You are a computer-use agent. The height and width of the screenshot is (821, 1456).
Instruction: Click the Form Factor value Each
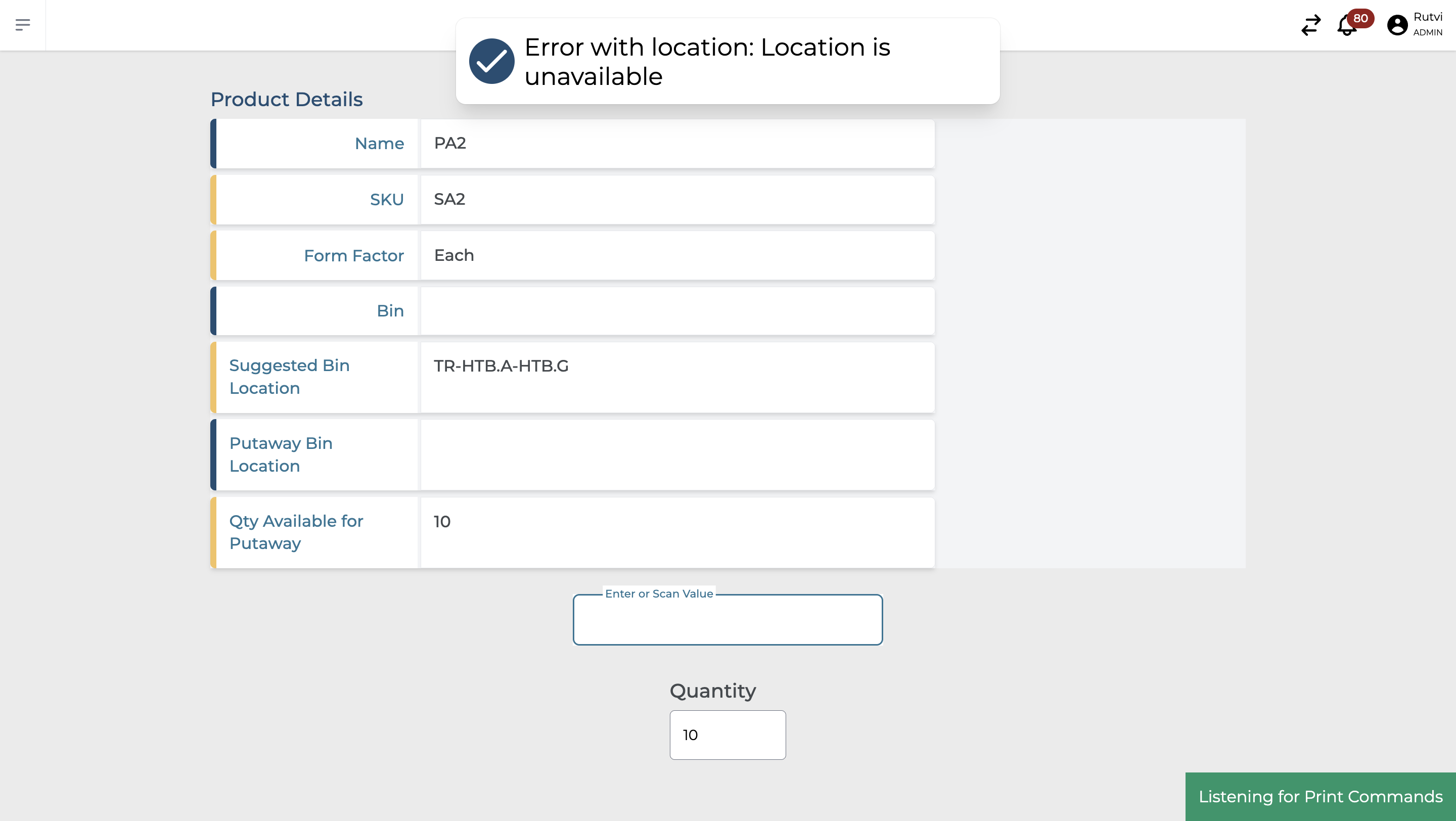[454, 255]
